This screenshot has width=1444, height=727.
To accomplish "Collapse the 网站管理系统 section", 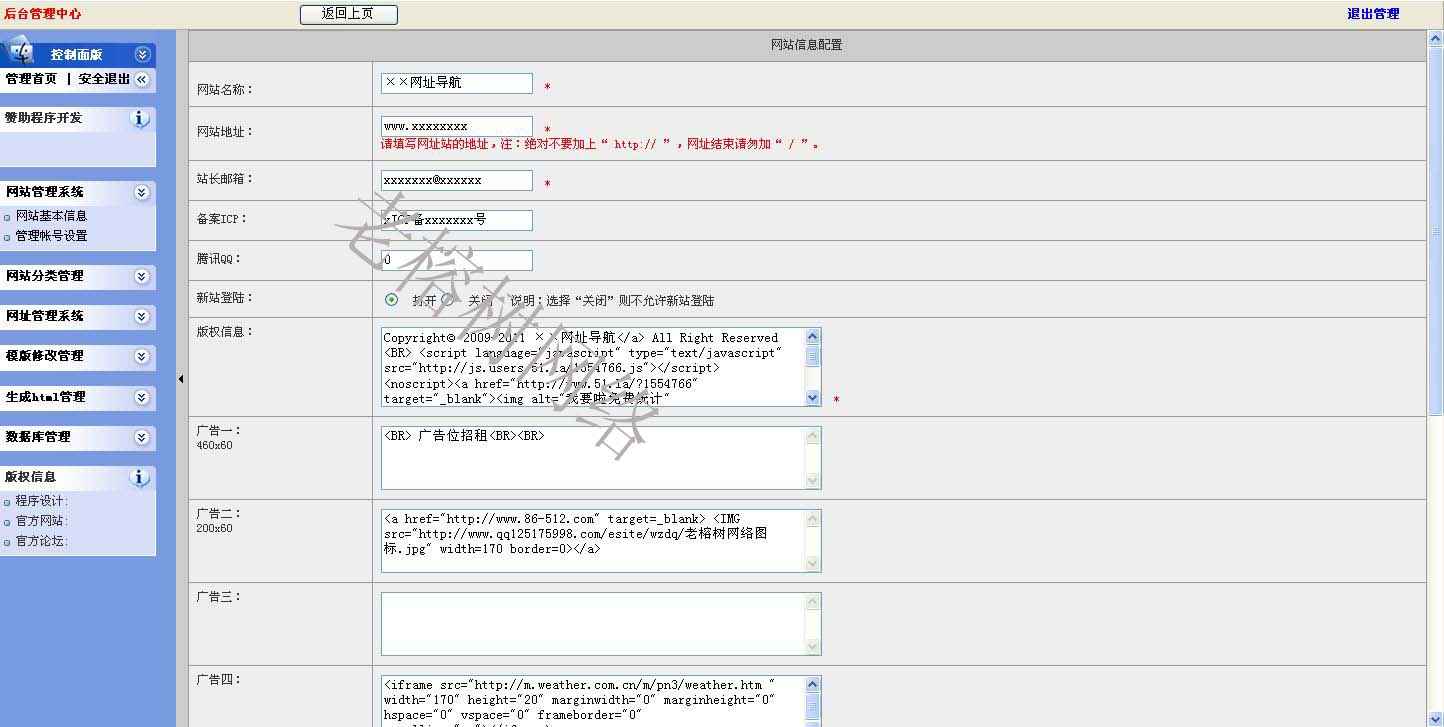I will coord(142,192).
